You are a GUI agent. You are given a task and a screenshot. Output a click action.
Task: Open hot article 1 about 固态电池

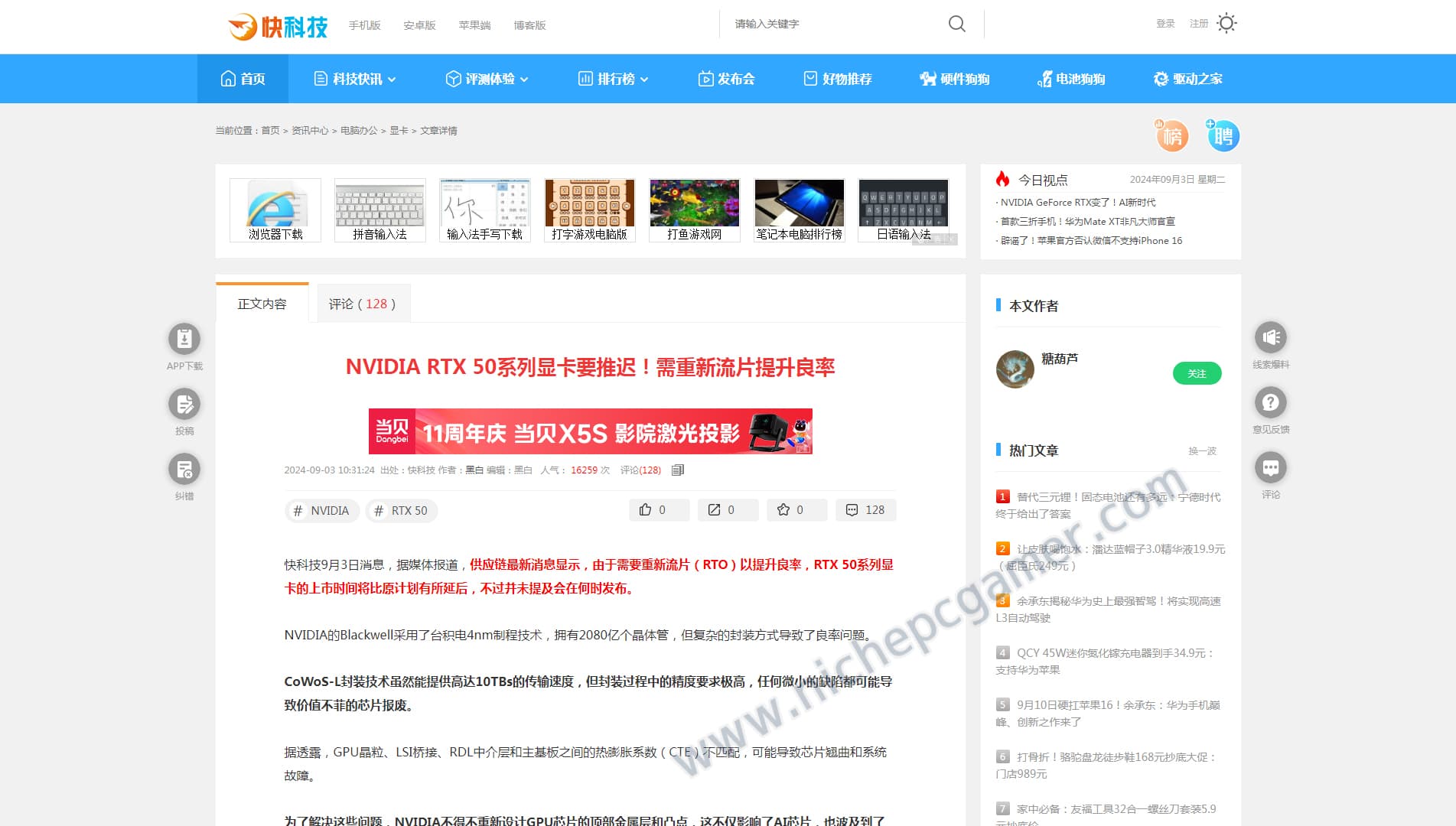tap(1109, 506)
